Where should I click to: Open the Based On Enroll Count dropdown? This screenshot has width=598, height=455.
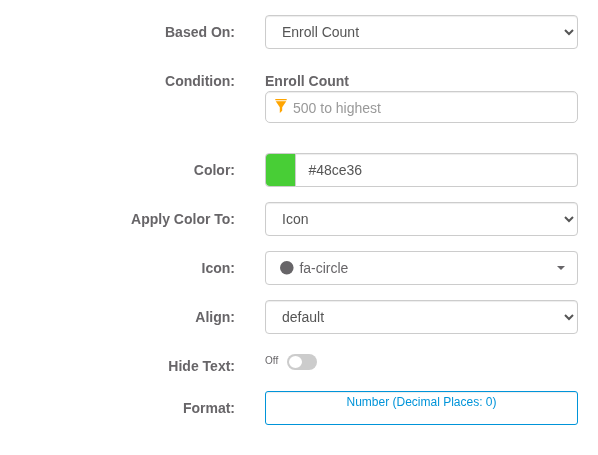[421, 32]
